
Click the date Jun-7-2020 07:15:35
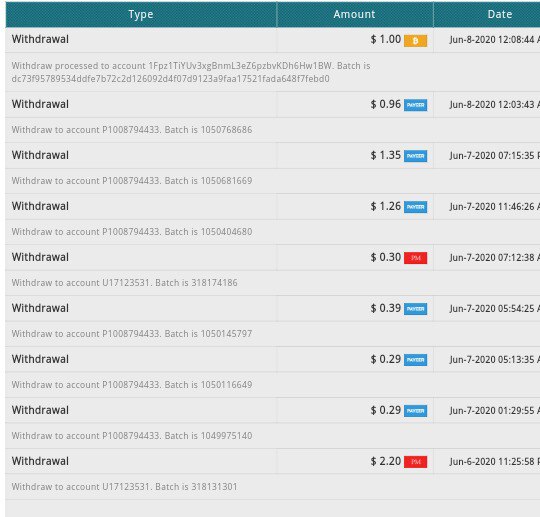tap(495, 155)
